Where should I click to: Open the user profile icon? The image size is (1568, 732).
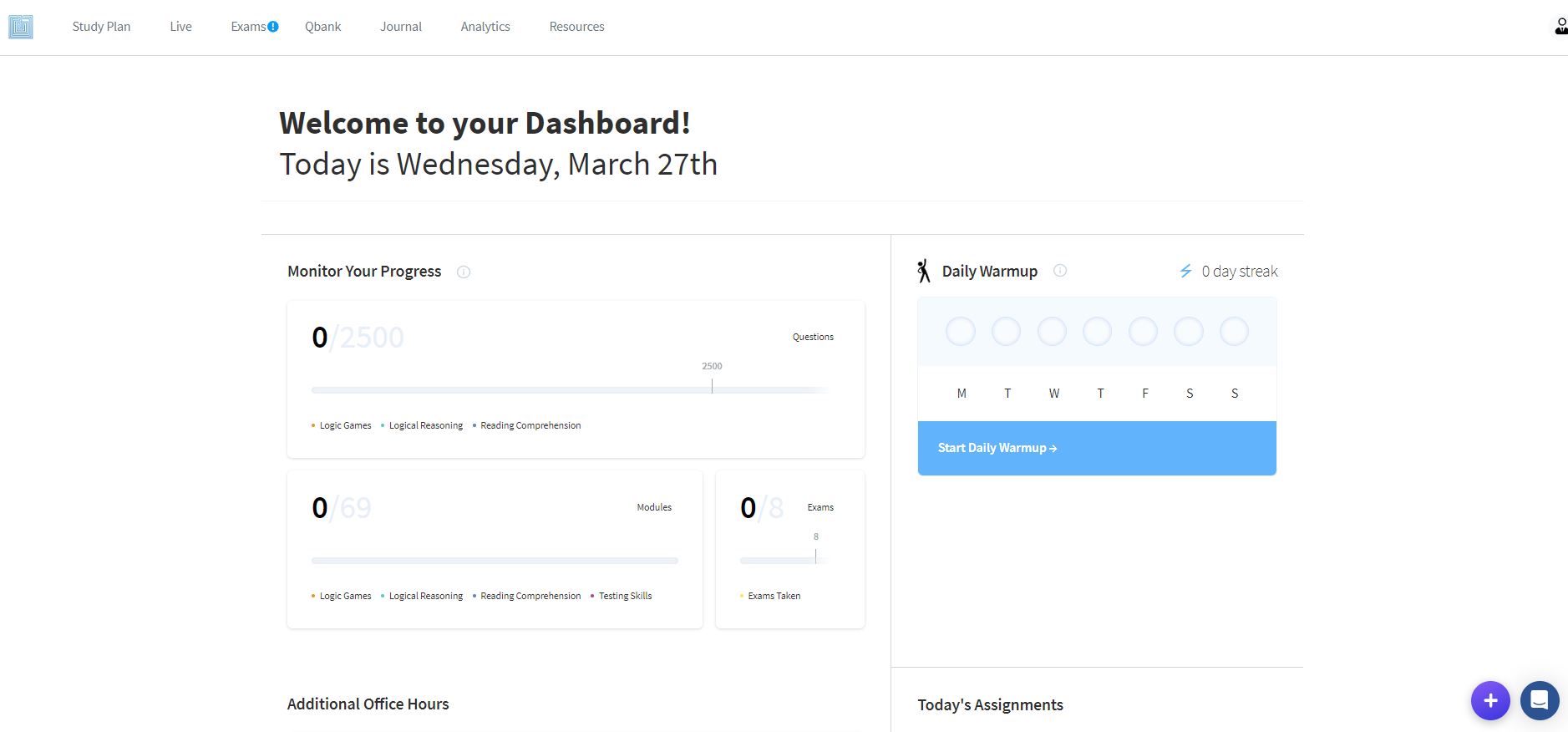pyautogui.click(x=1560, y=27)
